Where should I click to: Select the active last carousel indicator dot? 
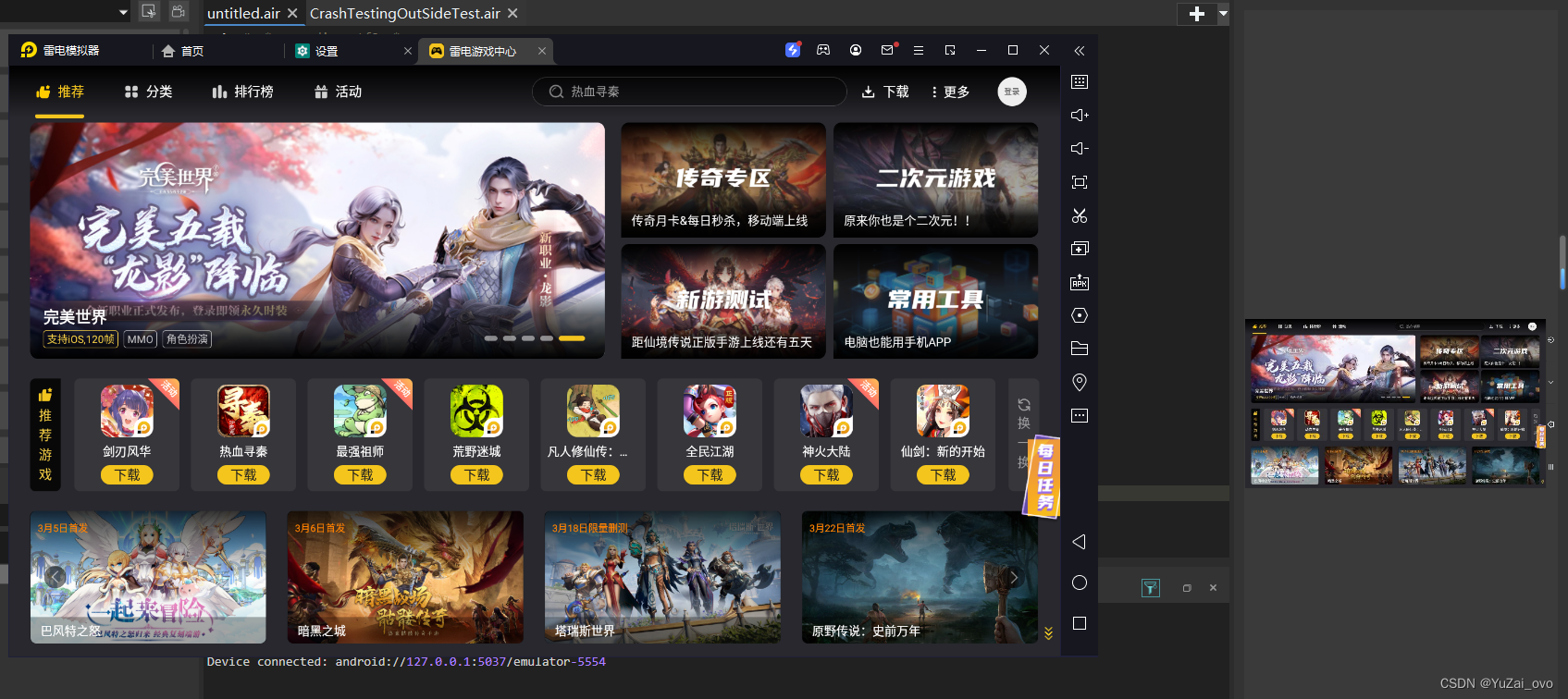572,338
